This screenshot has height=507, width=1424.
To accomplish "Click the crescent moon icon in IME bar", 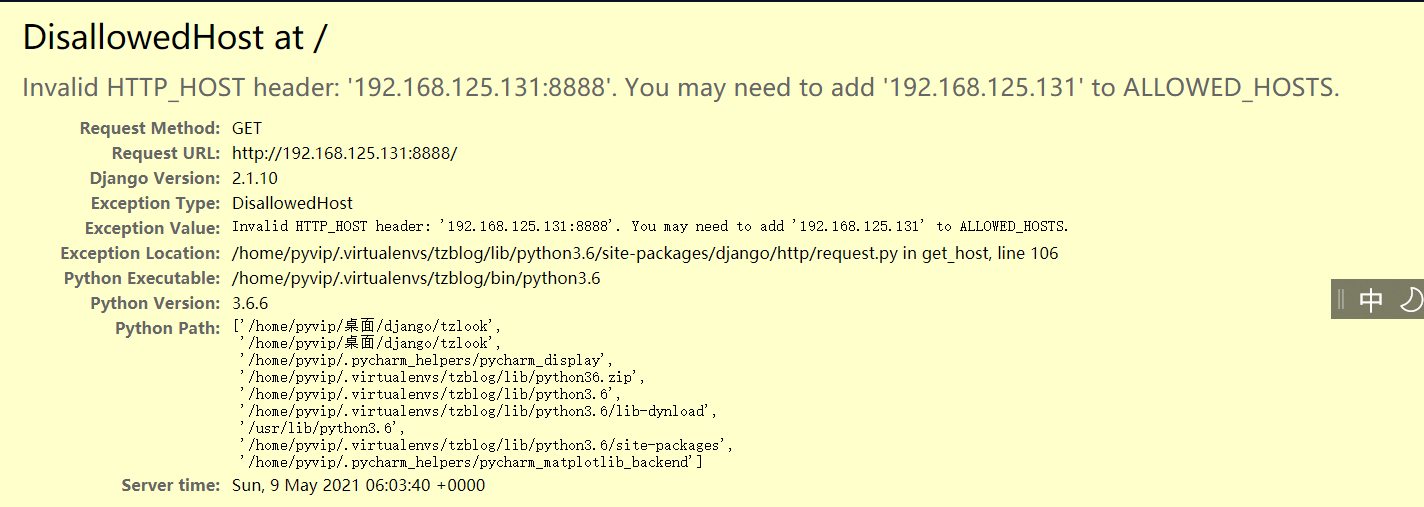I will [x=1410, y=300].
